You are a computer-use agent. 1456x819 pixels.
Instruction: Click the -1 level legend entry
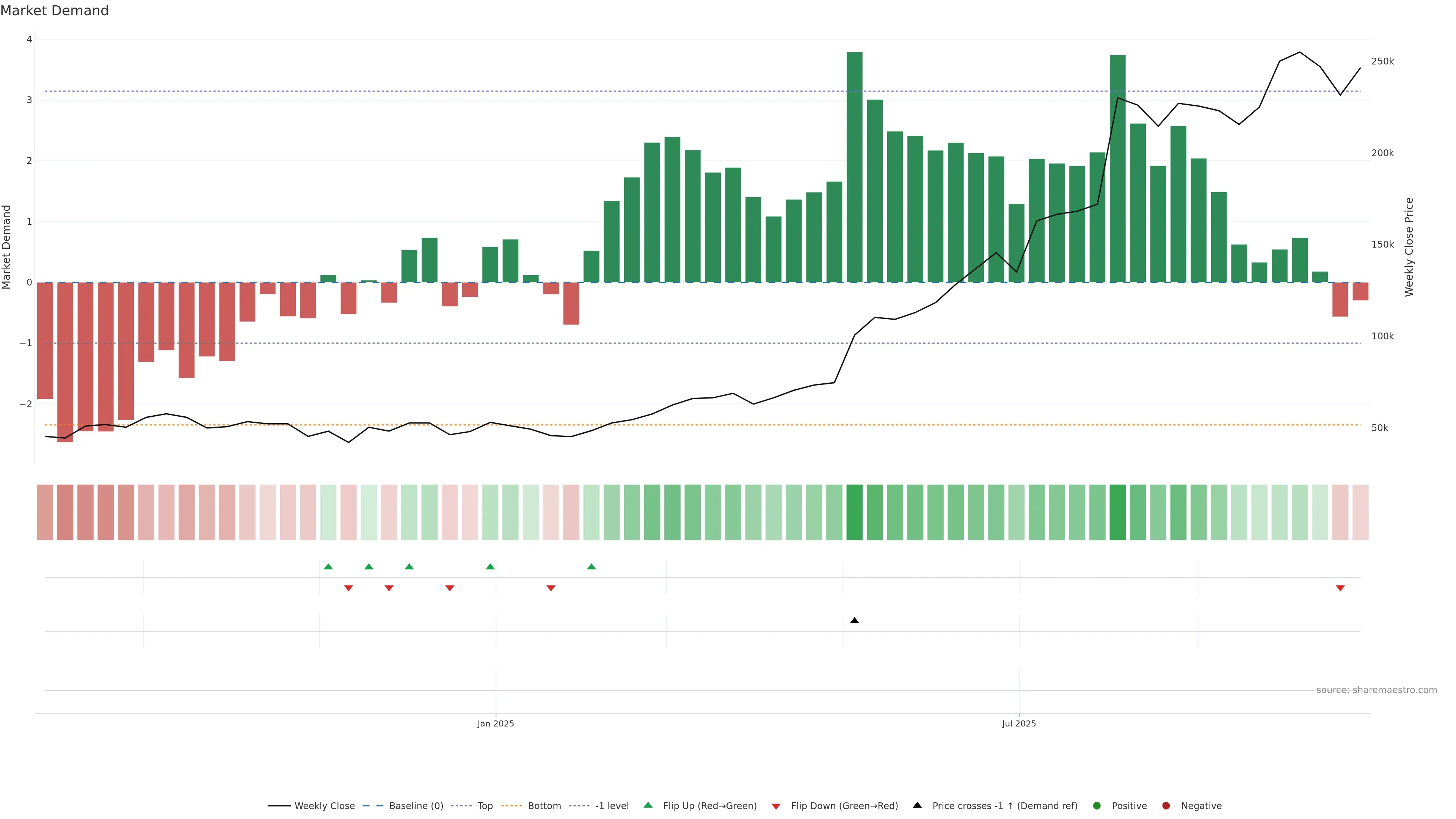pos(612,805)
